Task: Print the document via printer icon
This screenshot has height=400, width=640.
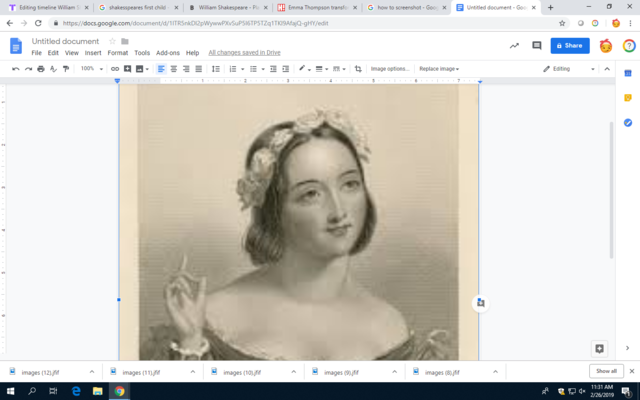Action: pos(41,69)
